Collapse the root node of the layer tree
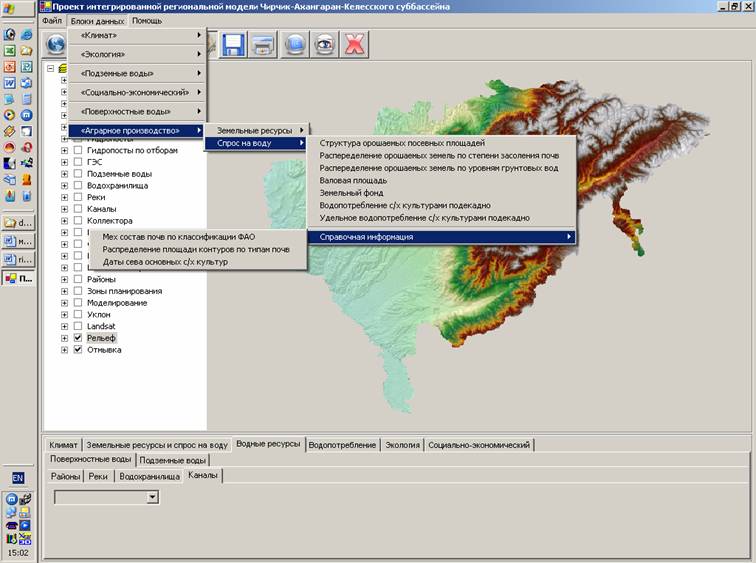756x563 pixels. [x=51, y=68]
